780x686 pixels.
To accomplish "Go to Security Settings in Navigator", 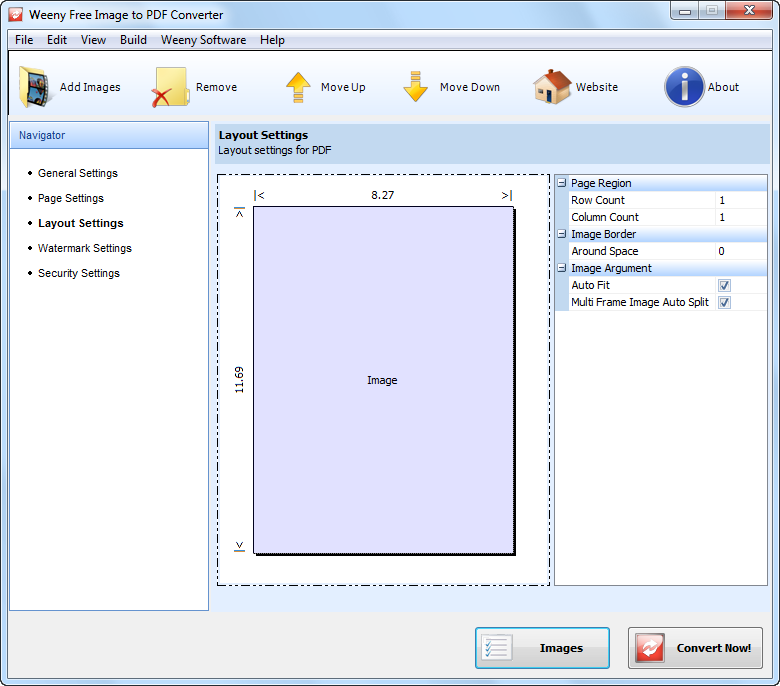I will [78, 273].
